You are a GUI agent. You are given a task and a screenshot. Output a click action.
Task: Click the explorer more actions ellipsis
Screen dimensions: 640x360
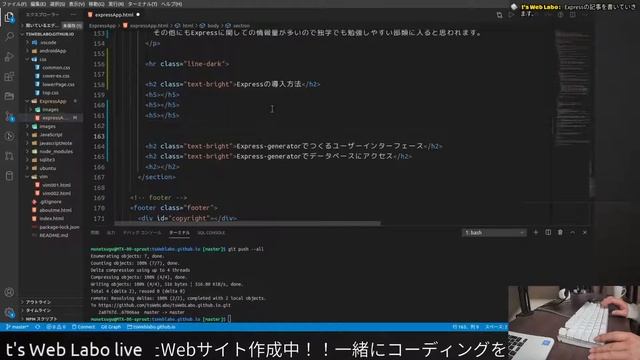coord(73,15)
